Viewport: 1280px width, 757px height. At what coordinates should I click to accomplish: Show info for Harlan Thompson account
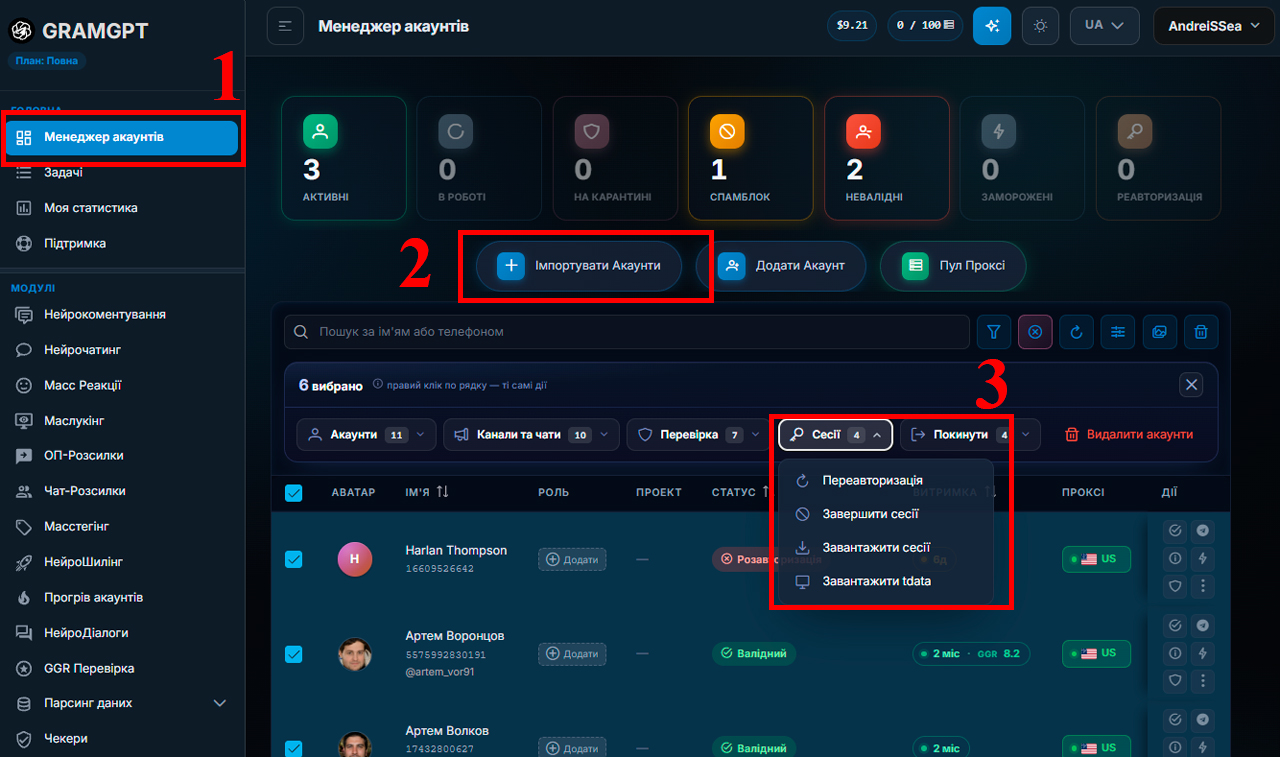(1176, 558)
